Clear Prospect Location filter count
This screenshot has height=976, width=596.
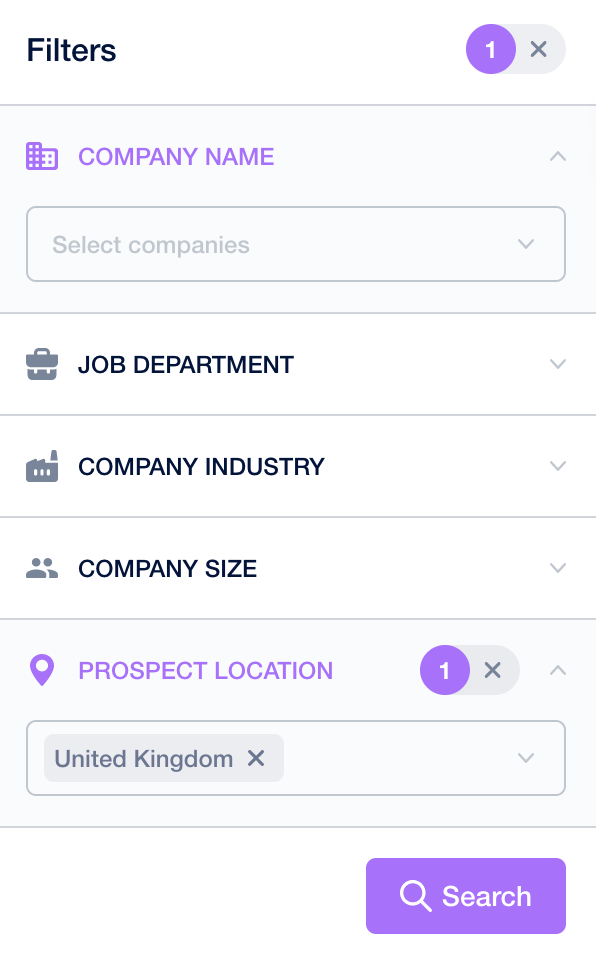[493, 670]
